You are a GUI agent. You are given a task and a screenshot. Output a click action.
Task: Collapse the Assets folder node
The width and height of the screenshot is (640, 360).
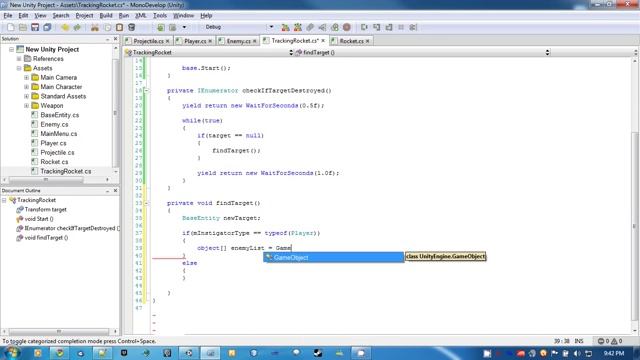click(x=19, y=68)
